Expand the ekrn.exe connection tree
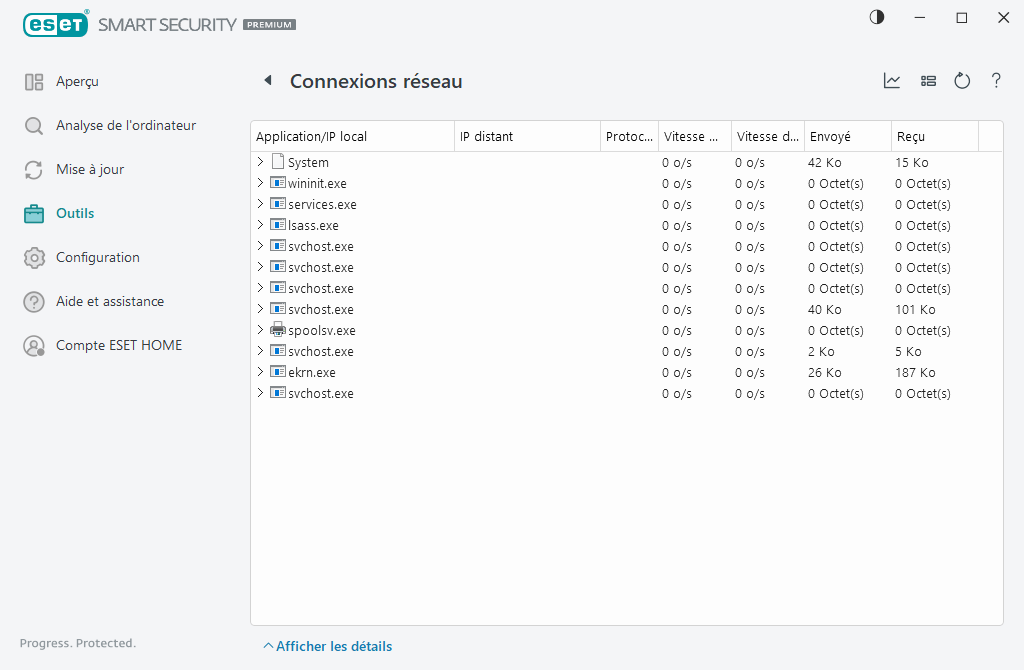 pos(260,372)
